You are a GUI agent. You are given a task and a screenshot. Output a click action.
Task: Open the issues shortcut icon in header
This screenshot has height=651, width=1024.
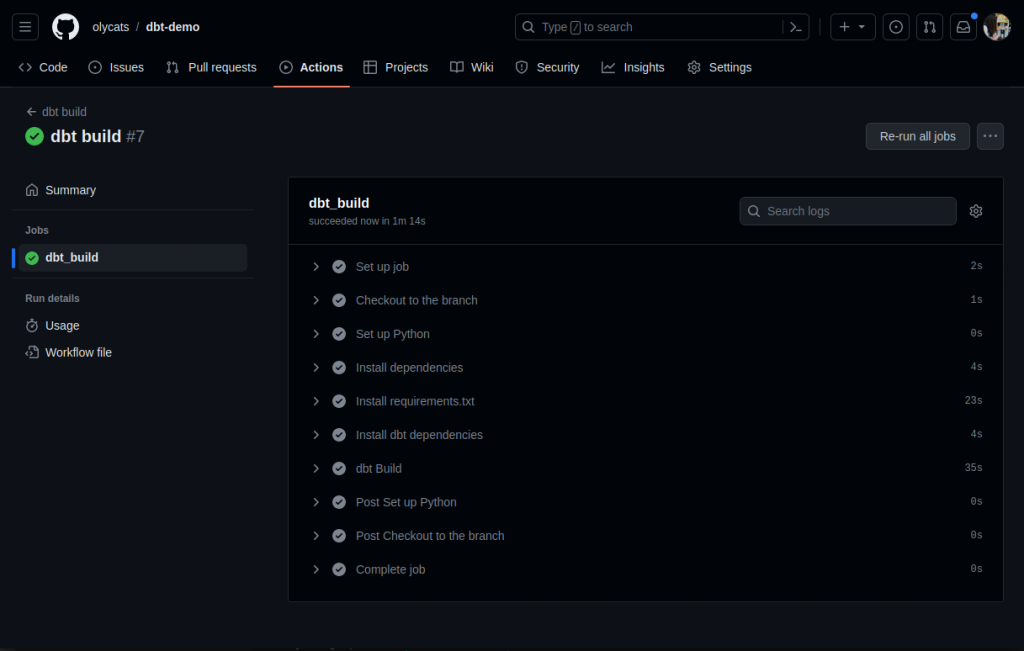pyautogui.click(x=895, y=27)
